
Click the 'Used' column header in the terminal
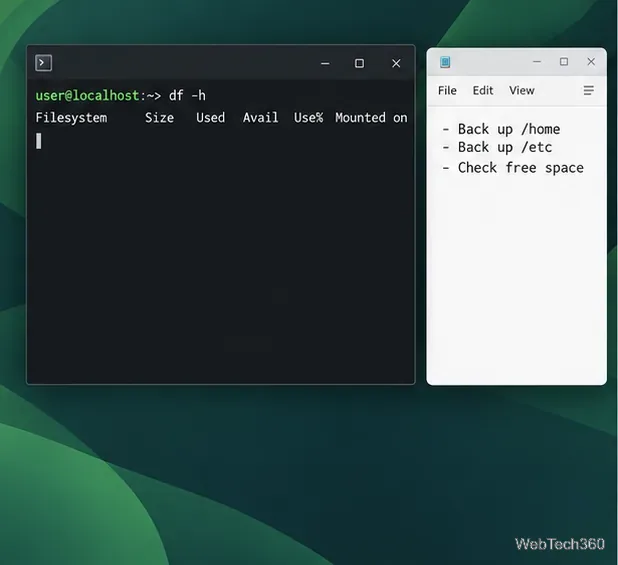210,118
